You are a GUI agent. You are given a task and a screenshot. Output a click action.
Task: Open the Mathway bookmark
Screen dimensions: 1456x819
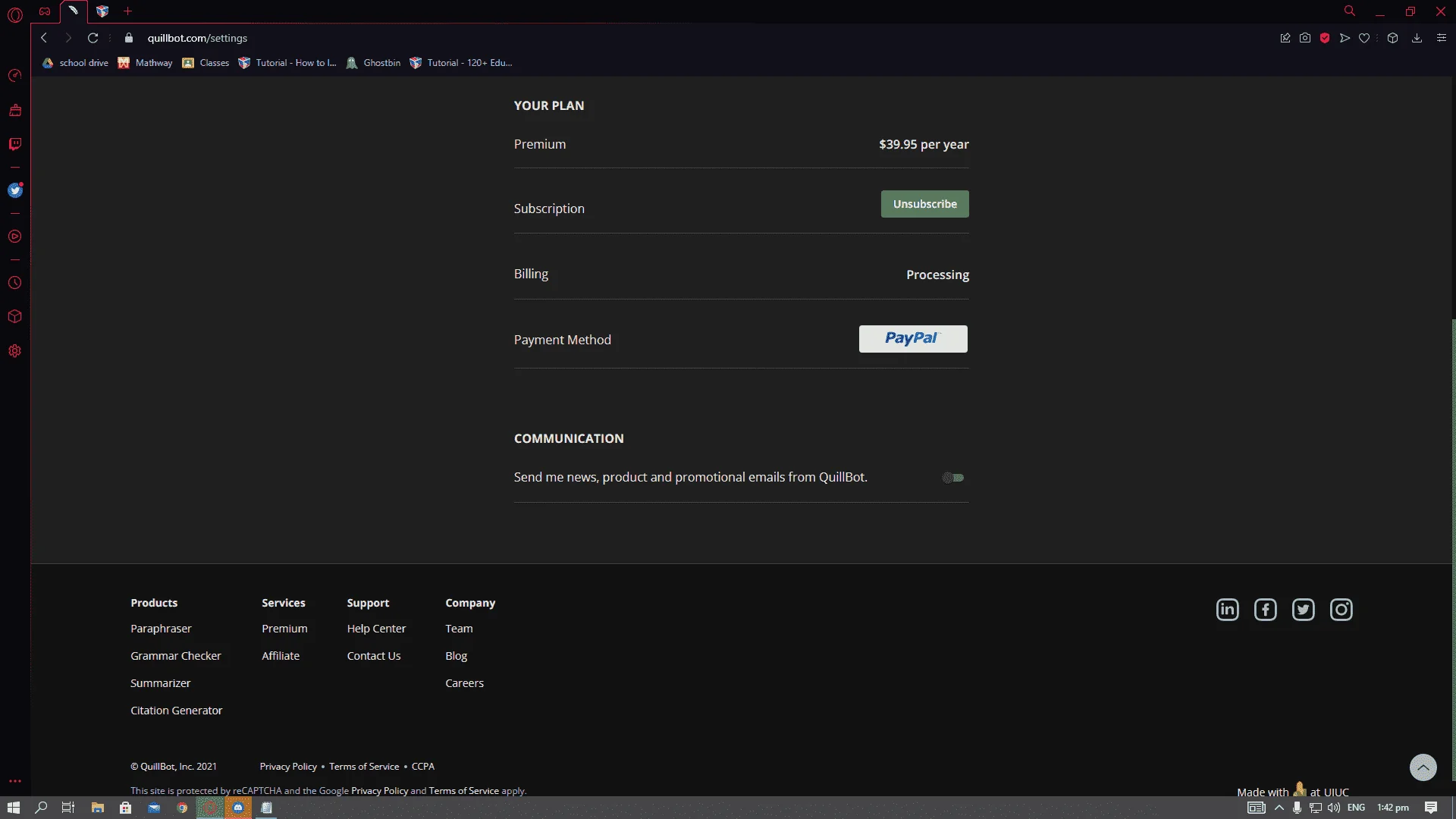[x=145, y=63]
